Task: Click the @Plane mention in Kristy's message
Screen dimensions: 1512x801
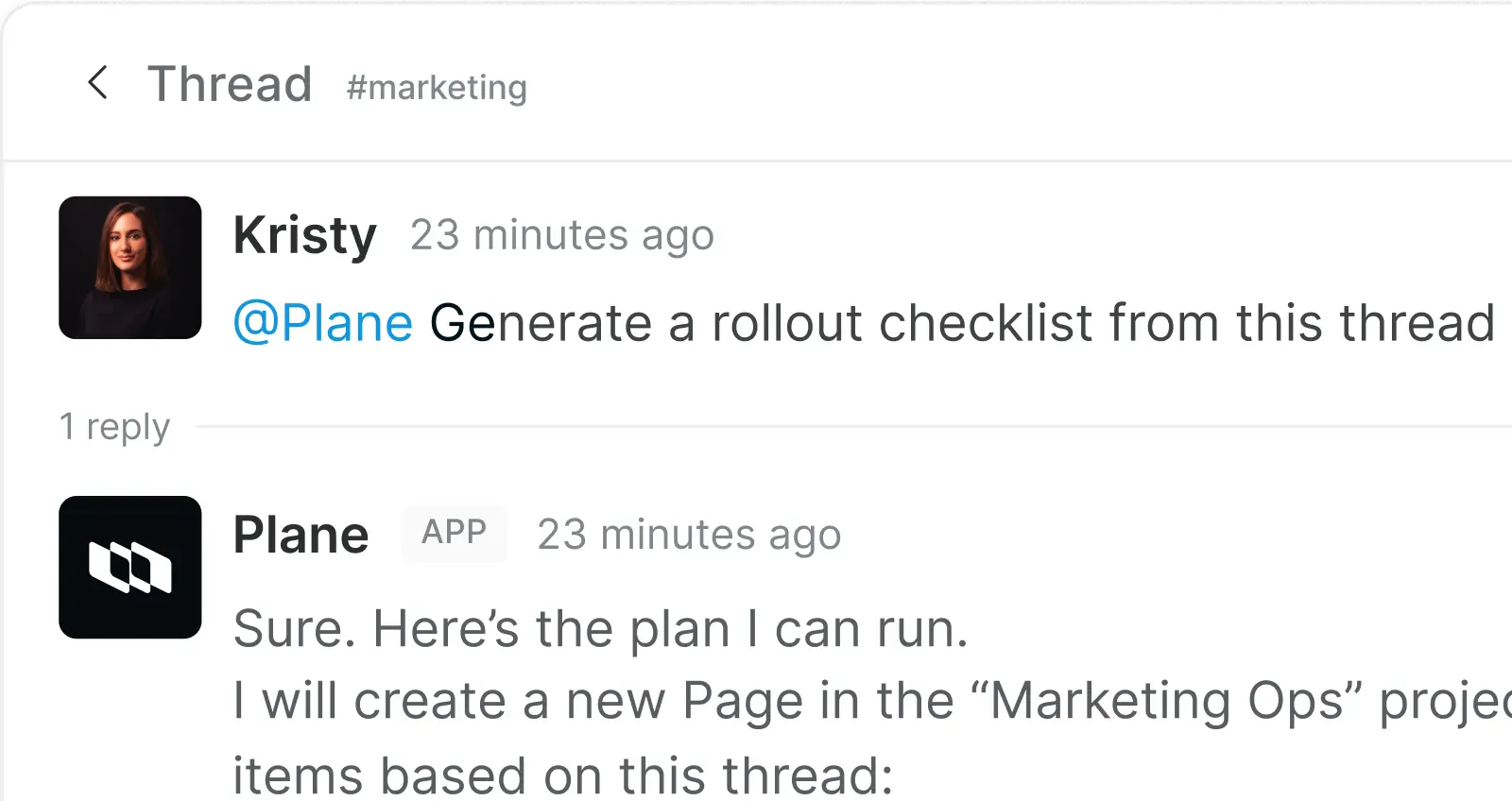Action: pyautogui.click(x=322, y=322)
